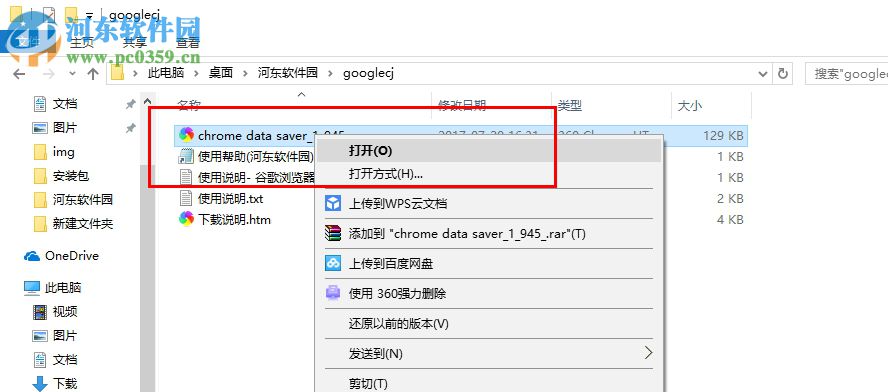
Task: Click the refresh button in address bar
Action: pyautogui.click(x=783, y=74)
